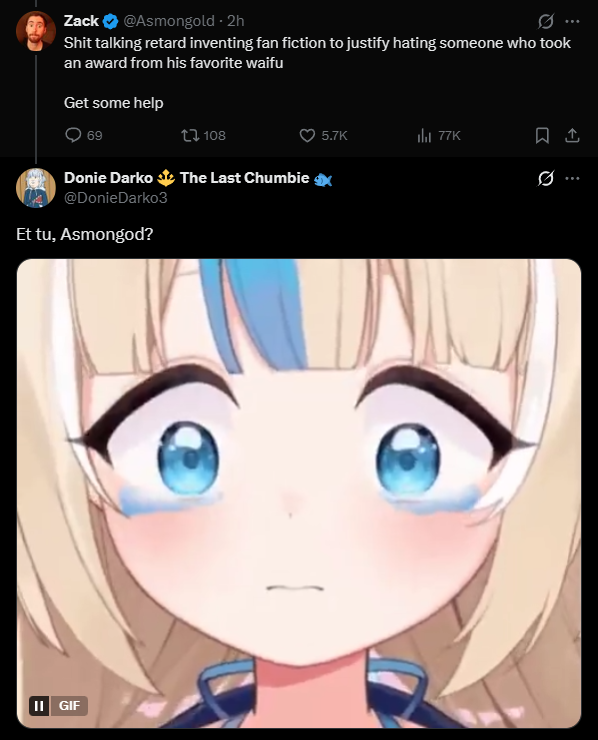The image size is (598, 740).
Task: Open Grok icon on Donie Darko's tweet
Action: [546, 178]
